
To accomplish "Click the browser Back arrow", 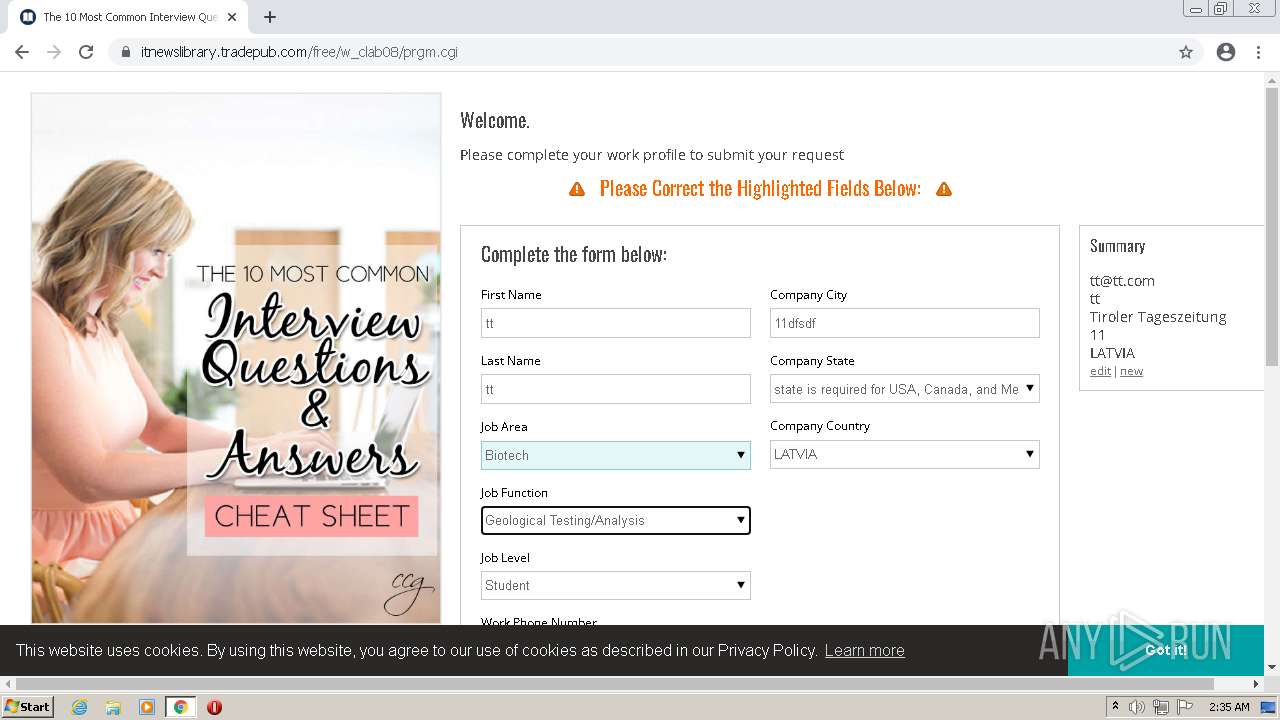I will pyautogui.click(x=22, y=52).
